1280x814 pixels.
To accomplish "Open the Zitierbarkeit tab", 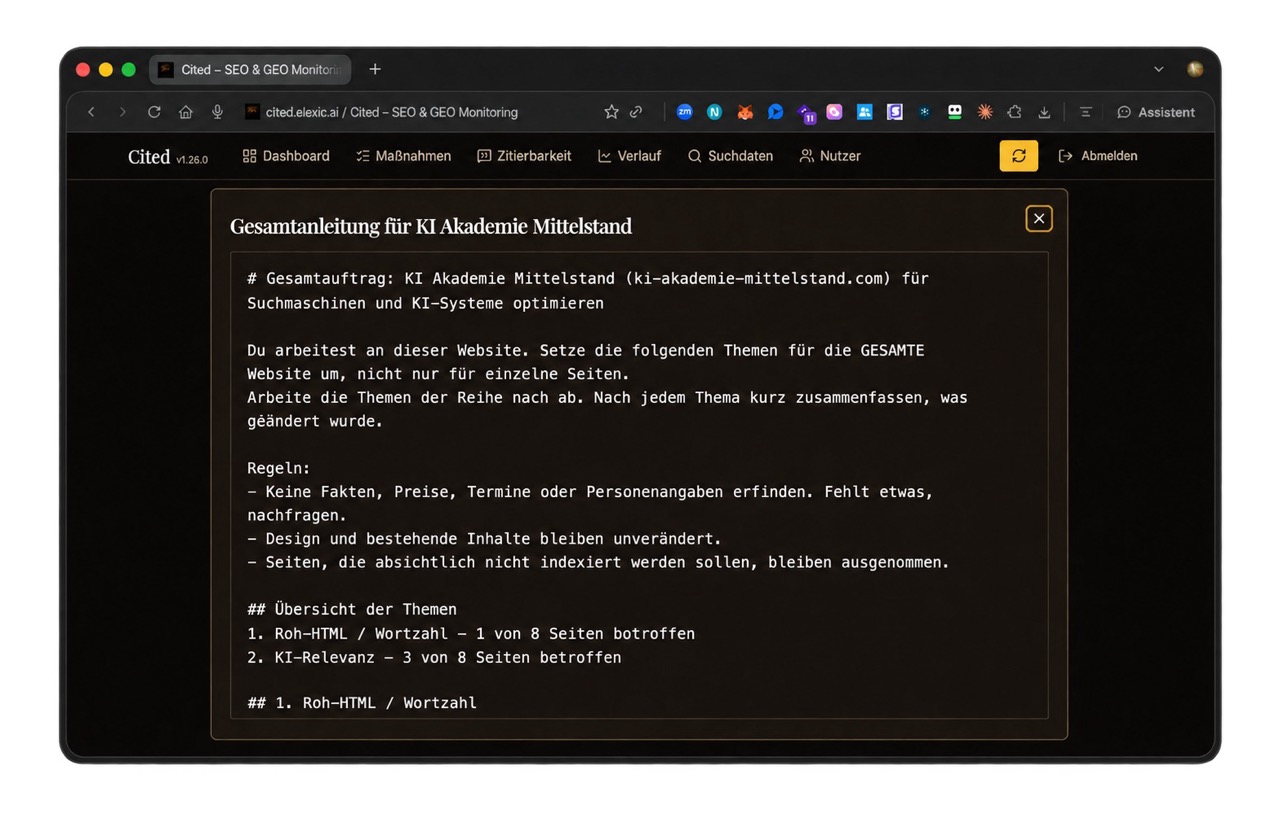I will (x=524, y=156).
